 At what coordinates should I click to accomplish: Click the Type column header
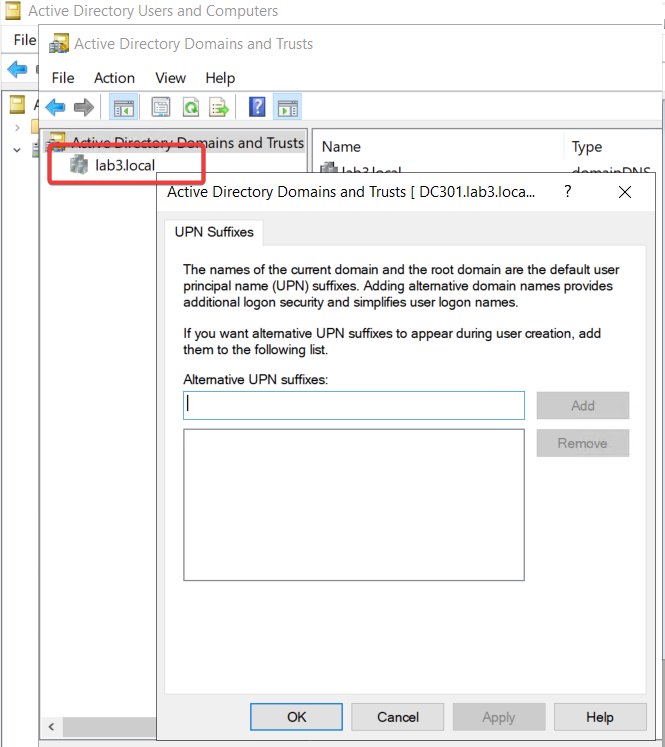click(587, 147)
